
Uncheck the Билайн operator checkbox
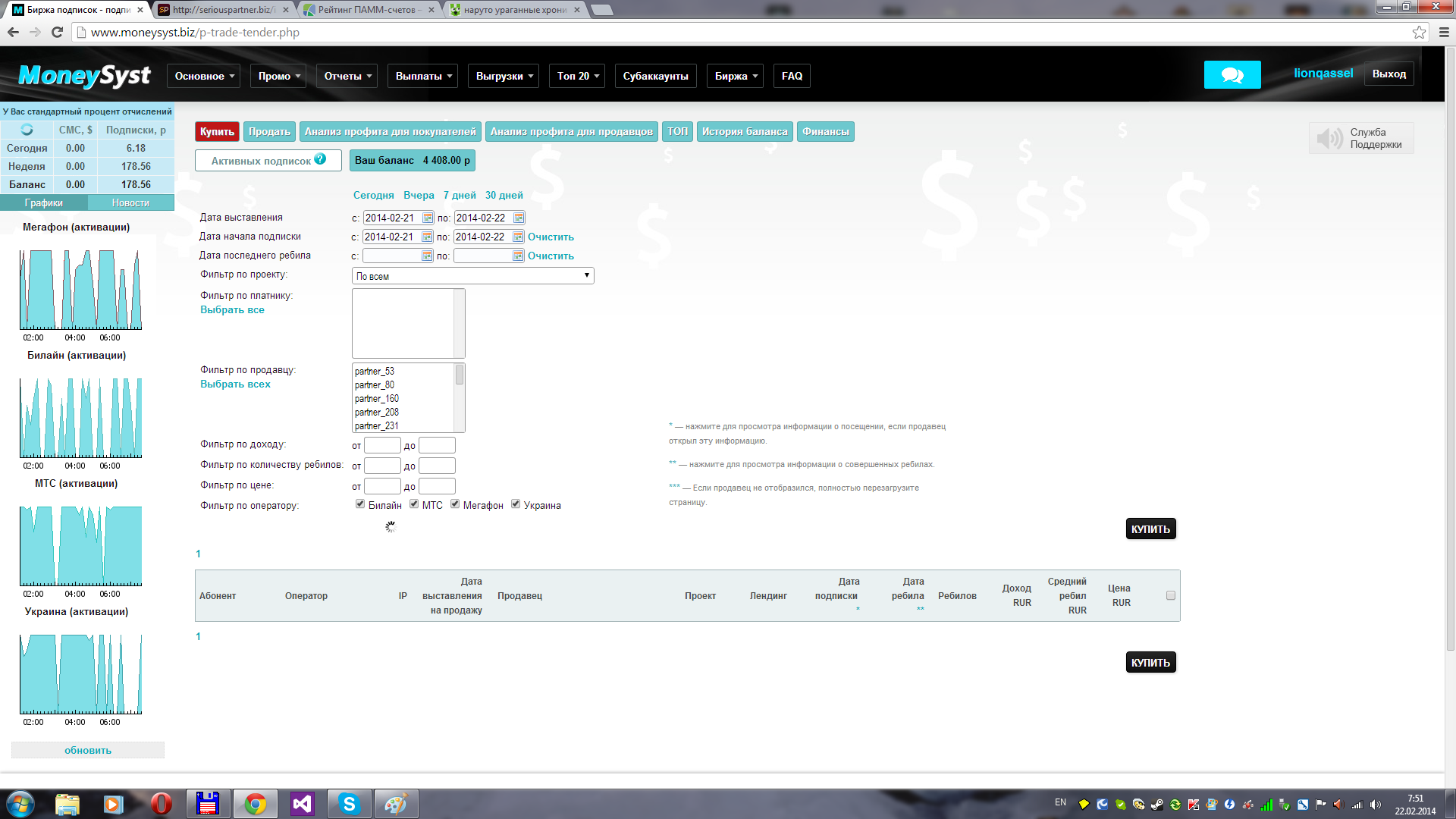[360, 504]
